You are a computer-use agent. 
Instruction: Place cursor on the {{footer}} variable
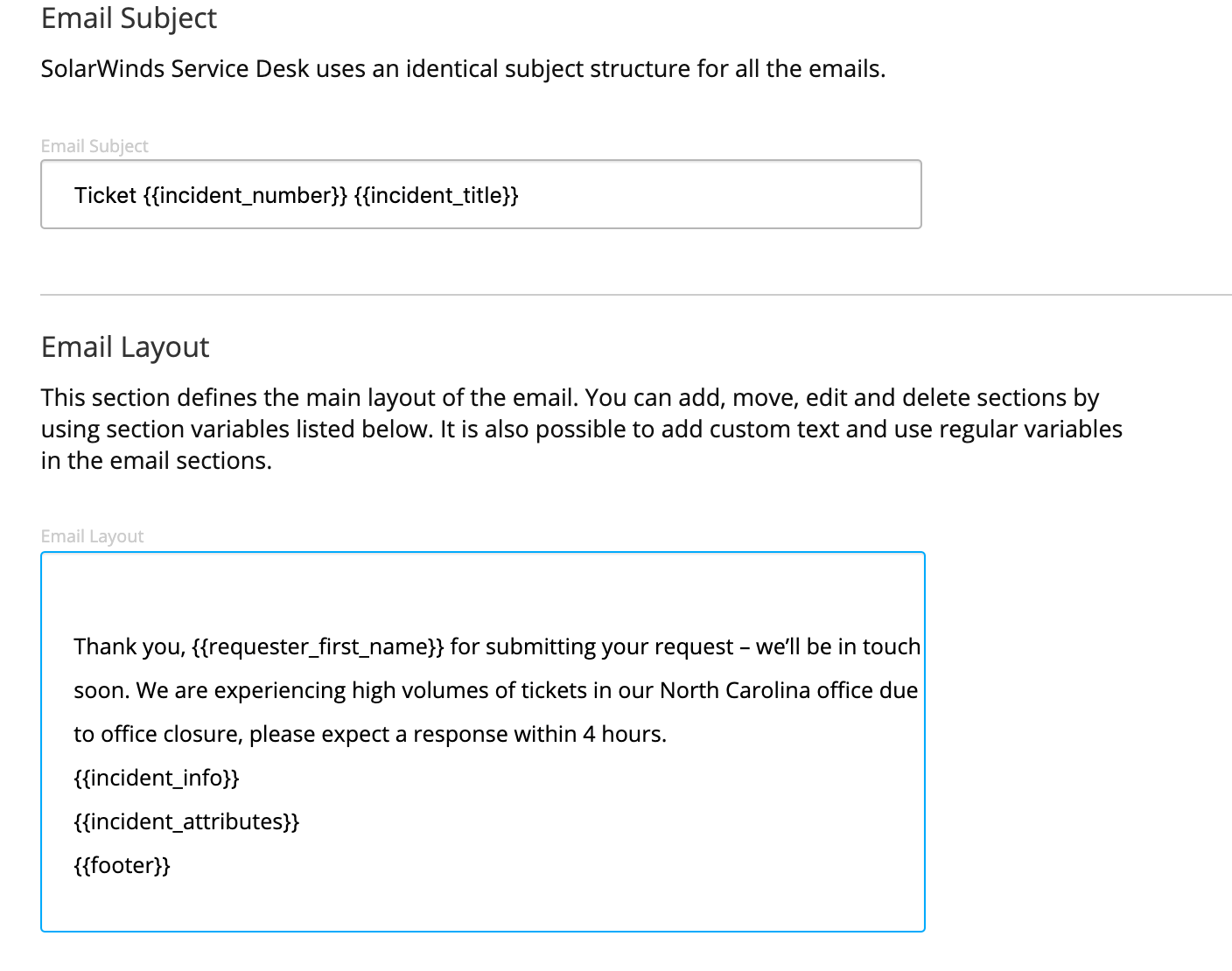pos(122,865)
